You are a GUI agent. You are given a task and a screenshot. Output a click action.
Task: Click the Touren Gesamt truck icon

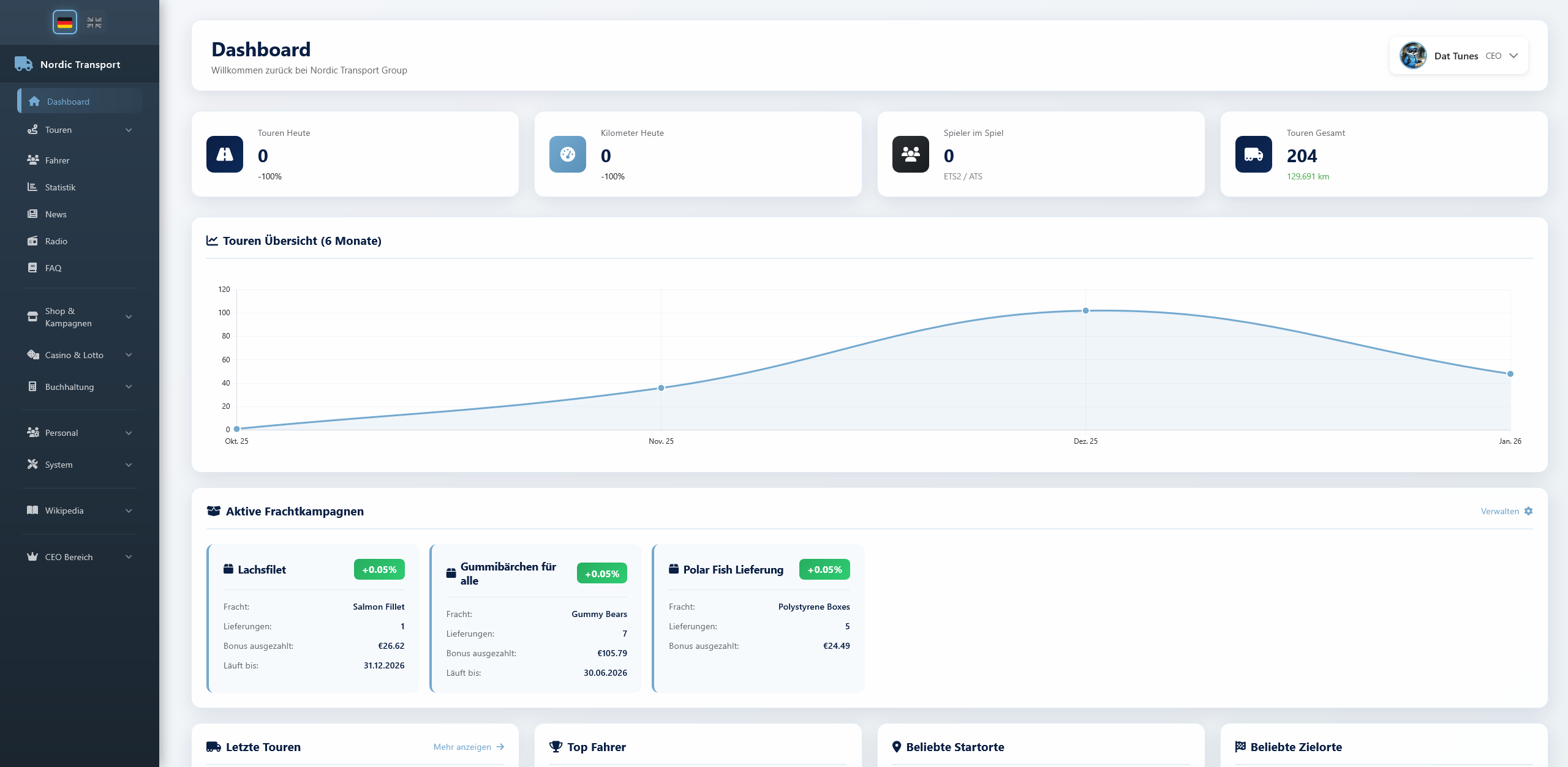pos(1254,154)
